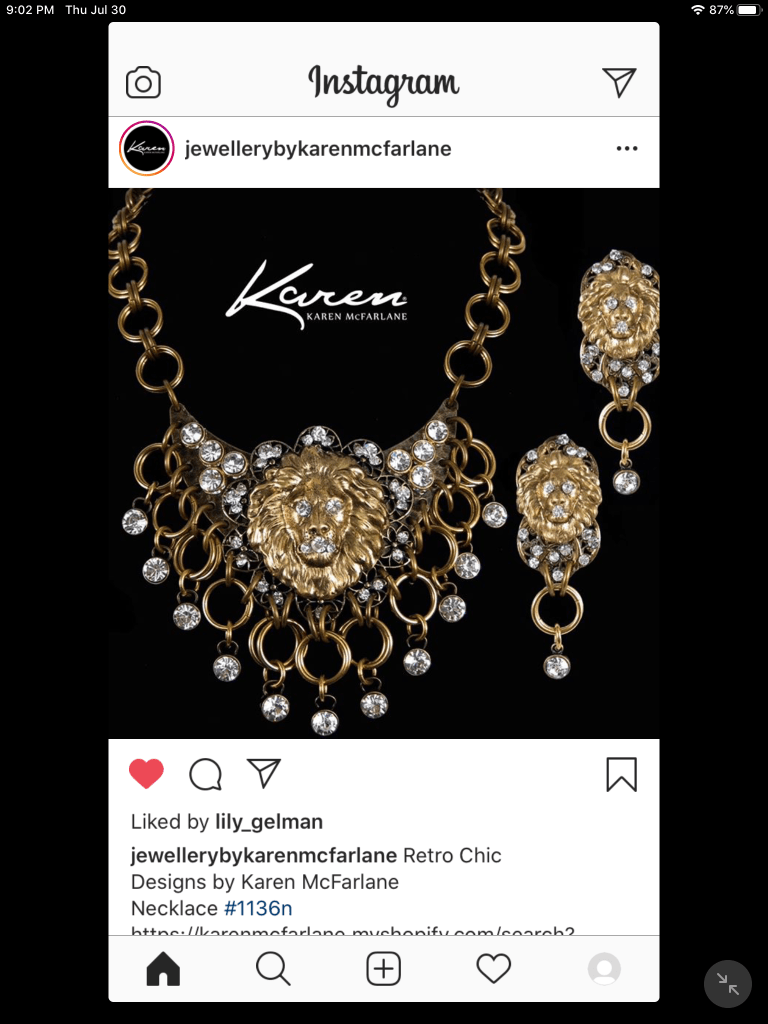Tap the jewellerybykarenmcfarlane profile picture story ring
Screen dimensions: 768x1024
point(146,148)
